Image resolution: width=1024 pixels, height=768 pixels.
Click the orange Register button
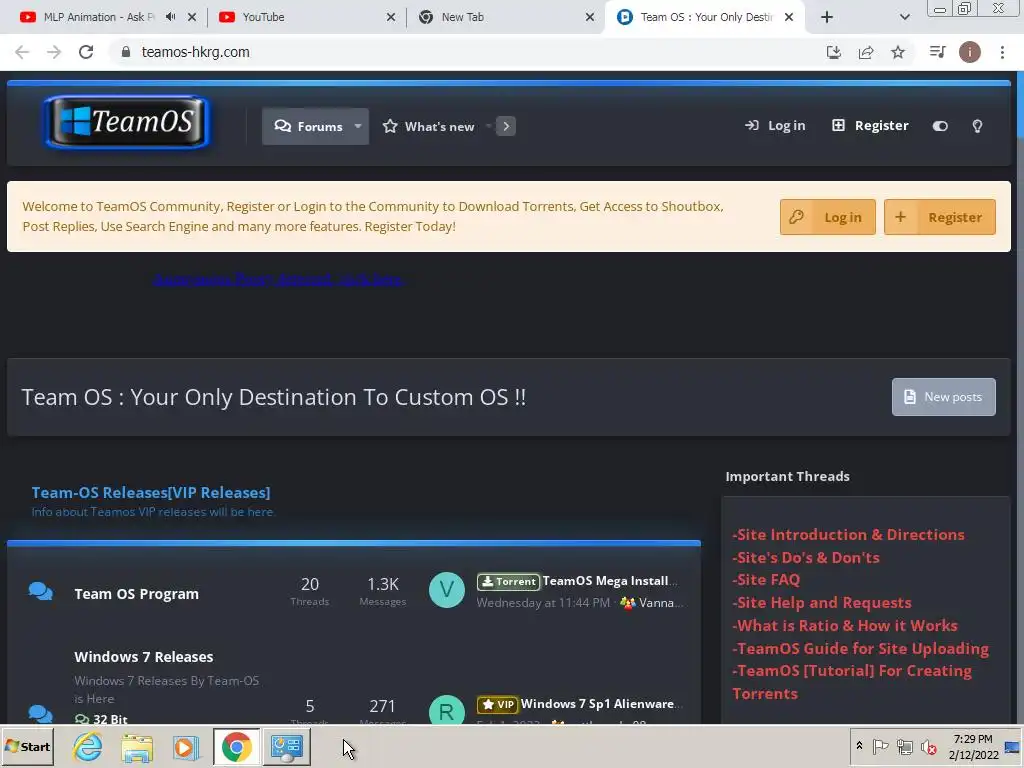pyautogui.click(x=940, y=217)
